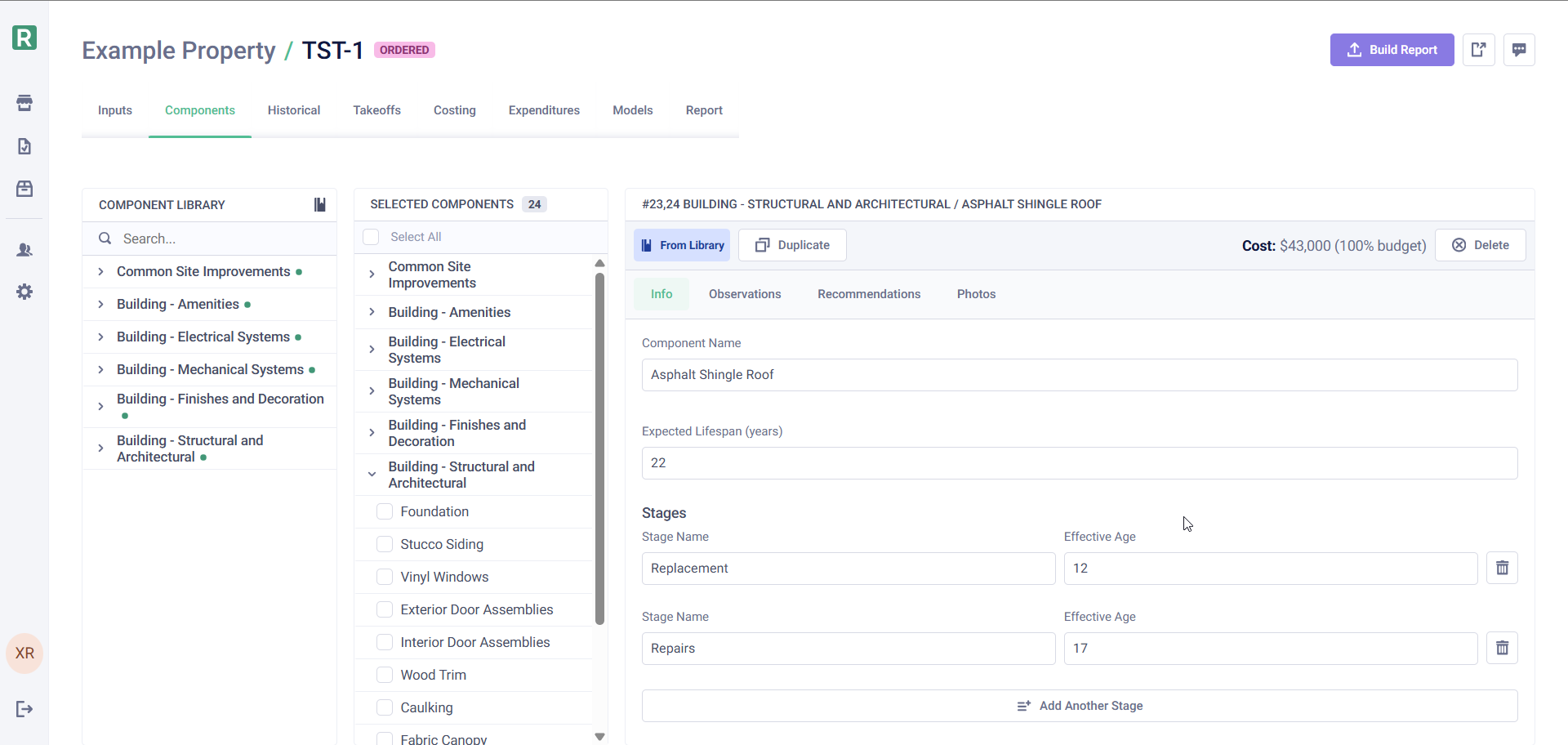Delete the Replacement stage via trash icon
Viewport: 1568px width, 745px height.
1502,568
